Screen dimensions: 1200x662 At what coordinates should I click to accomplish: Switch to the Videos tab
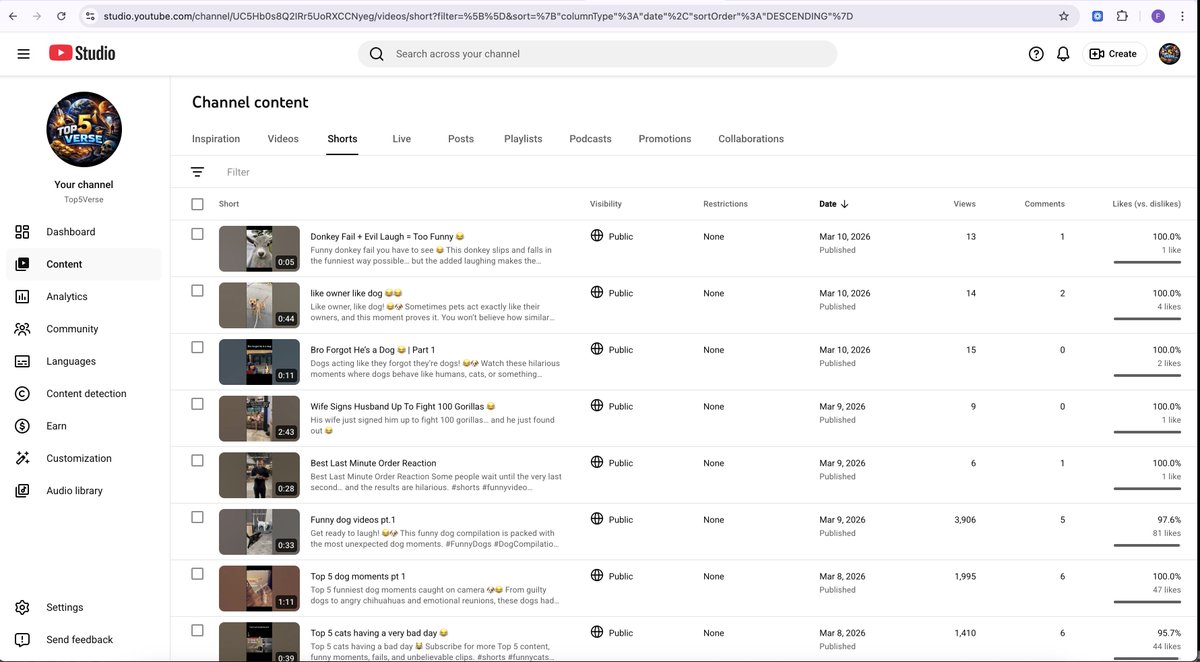[x=283, y=139]
